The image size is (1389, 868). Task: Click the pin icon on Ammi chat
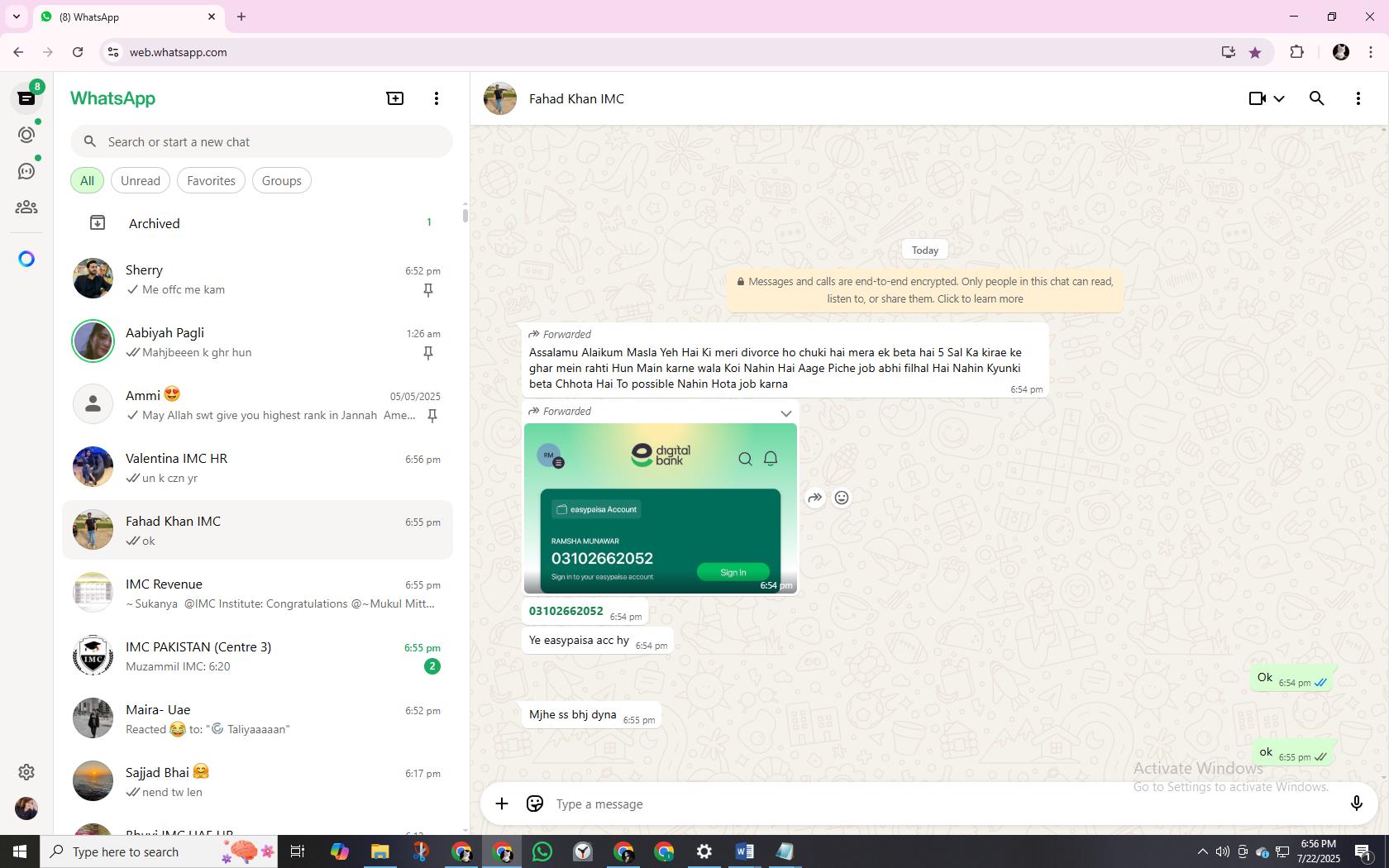432,416
